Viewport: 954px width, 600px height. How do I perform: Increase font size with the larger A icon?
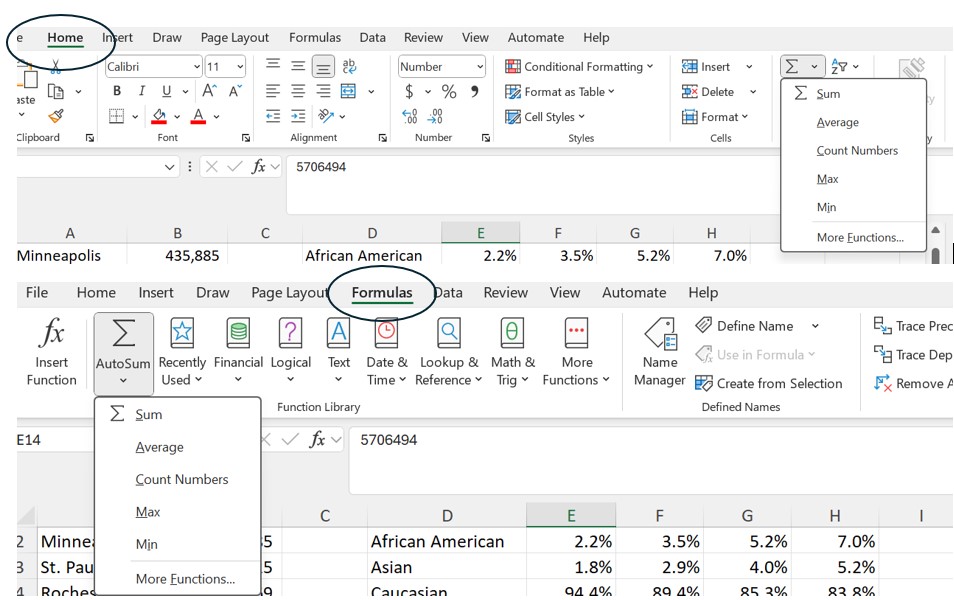point(209,91)
